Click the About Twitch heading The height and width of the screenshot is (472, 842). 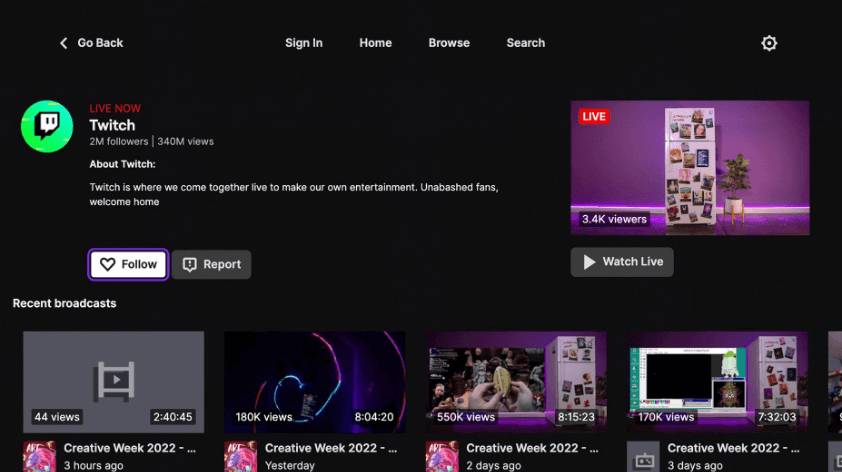click(122, 164)
